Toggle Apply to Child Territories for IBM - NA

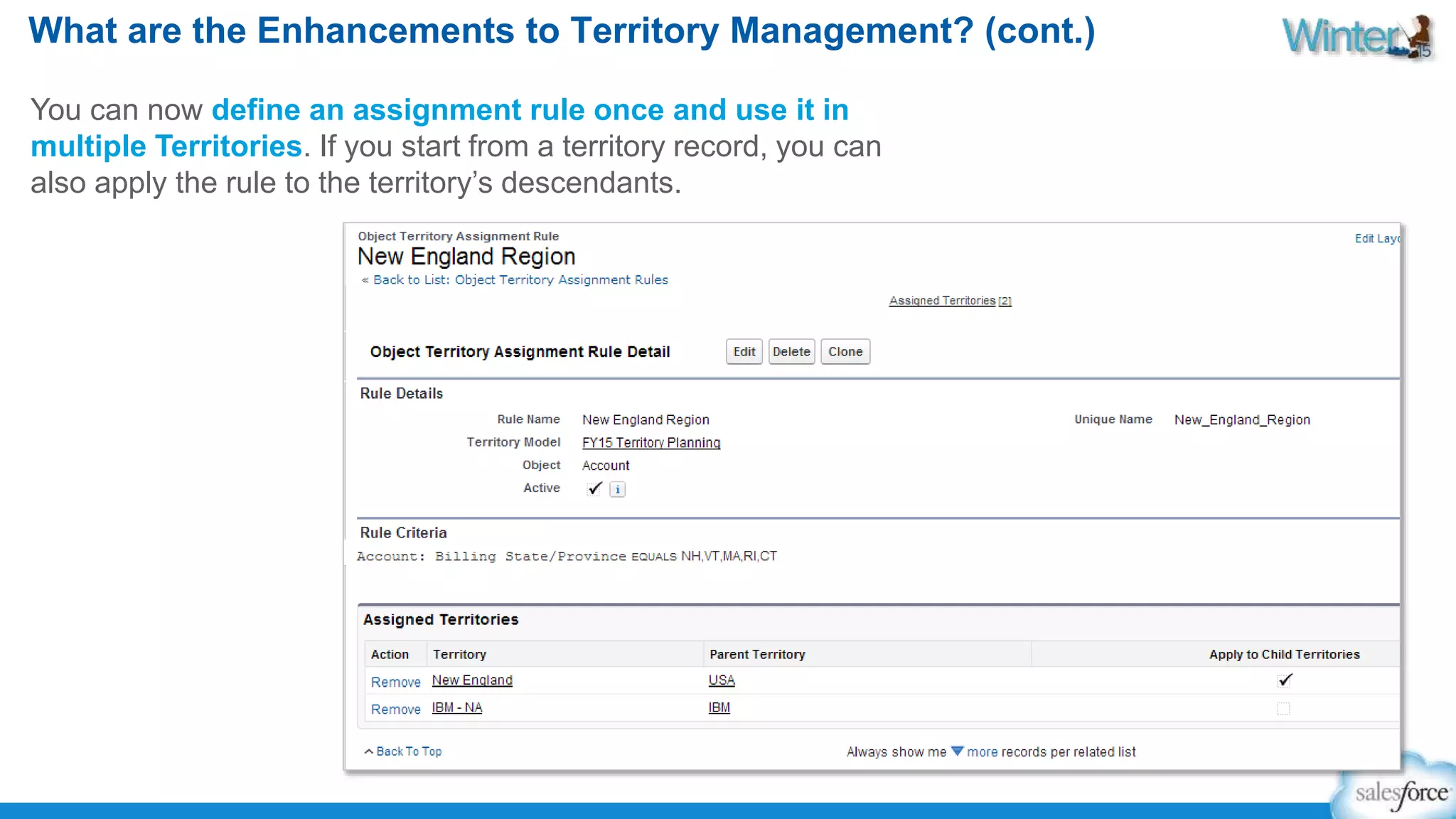click(x=1283, y=708)
